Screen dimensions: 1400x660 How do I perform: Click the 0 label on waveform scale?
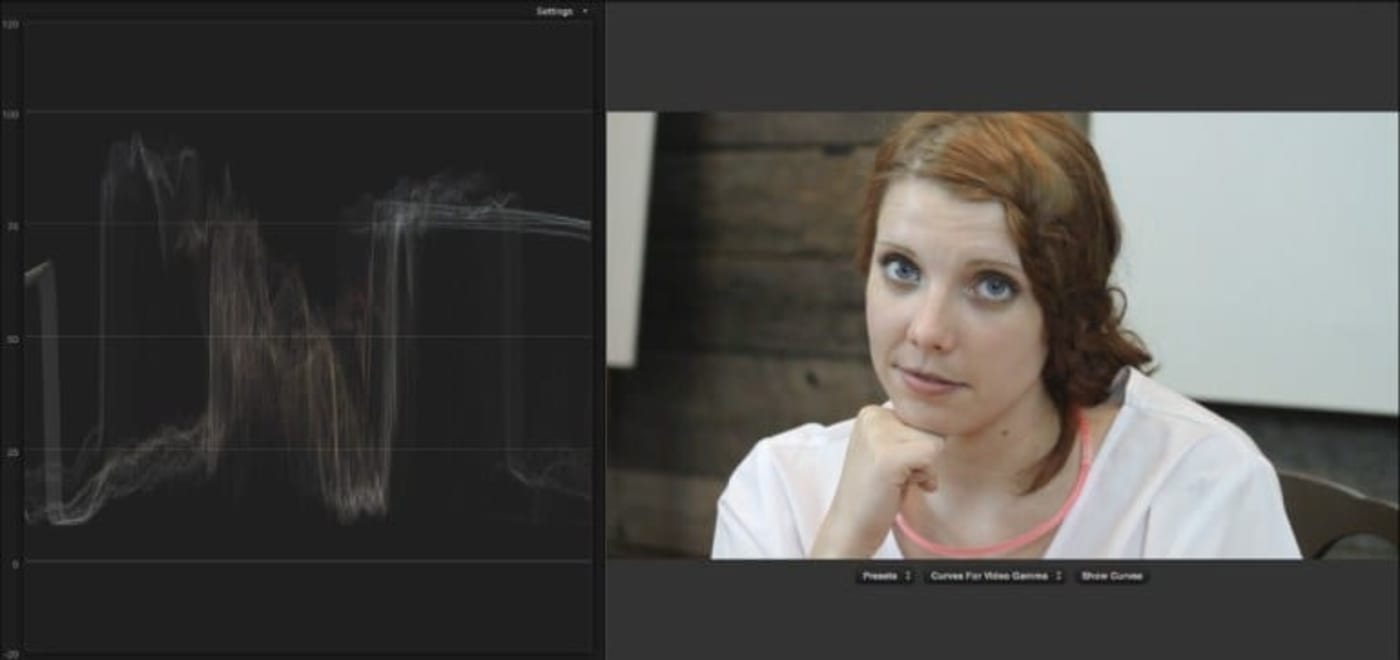(x=14, y=565)
